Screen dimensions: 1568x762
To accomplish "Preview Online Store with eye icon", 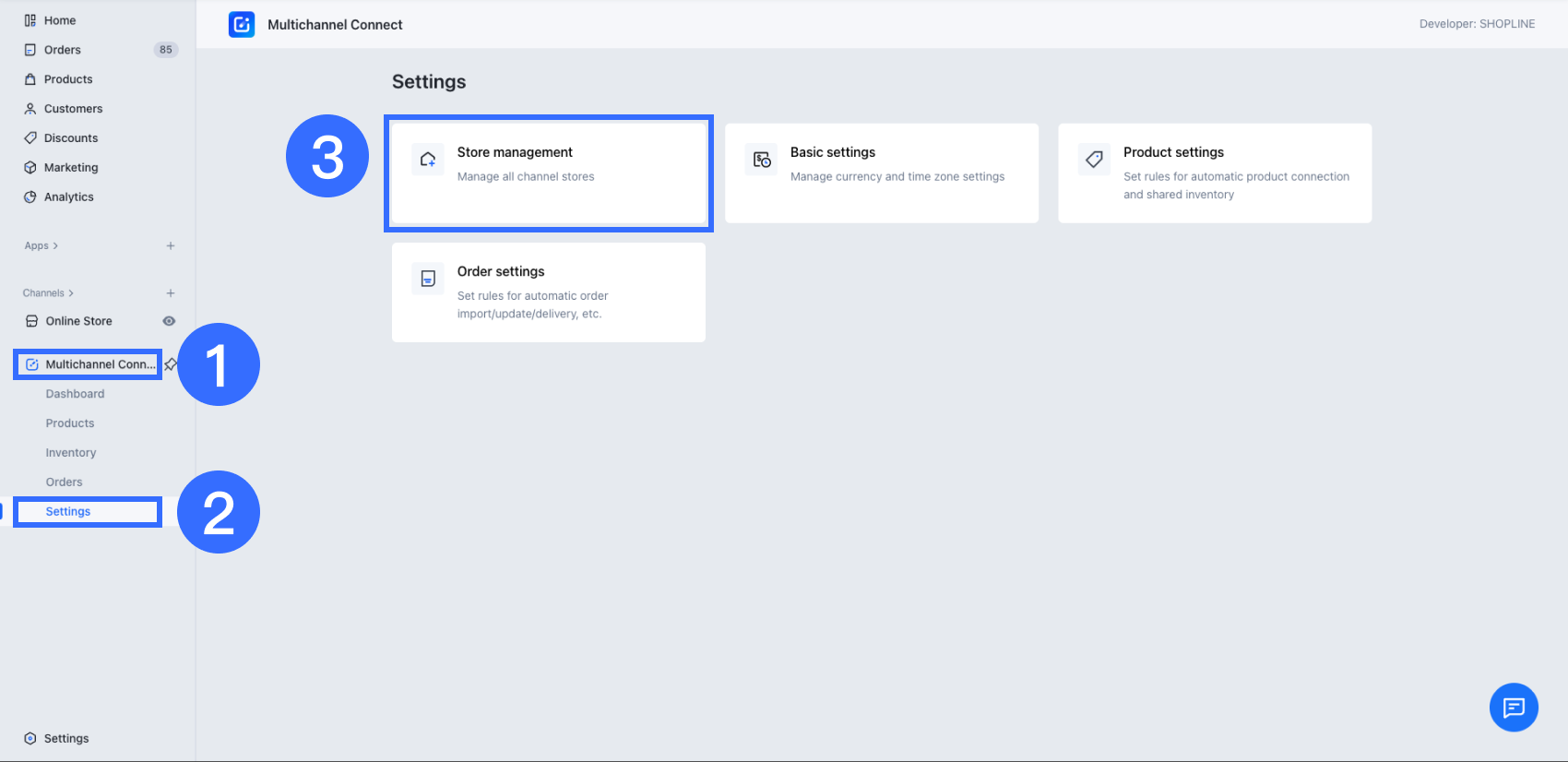I will 169,321.
